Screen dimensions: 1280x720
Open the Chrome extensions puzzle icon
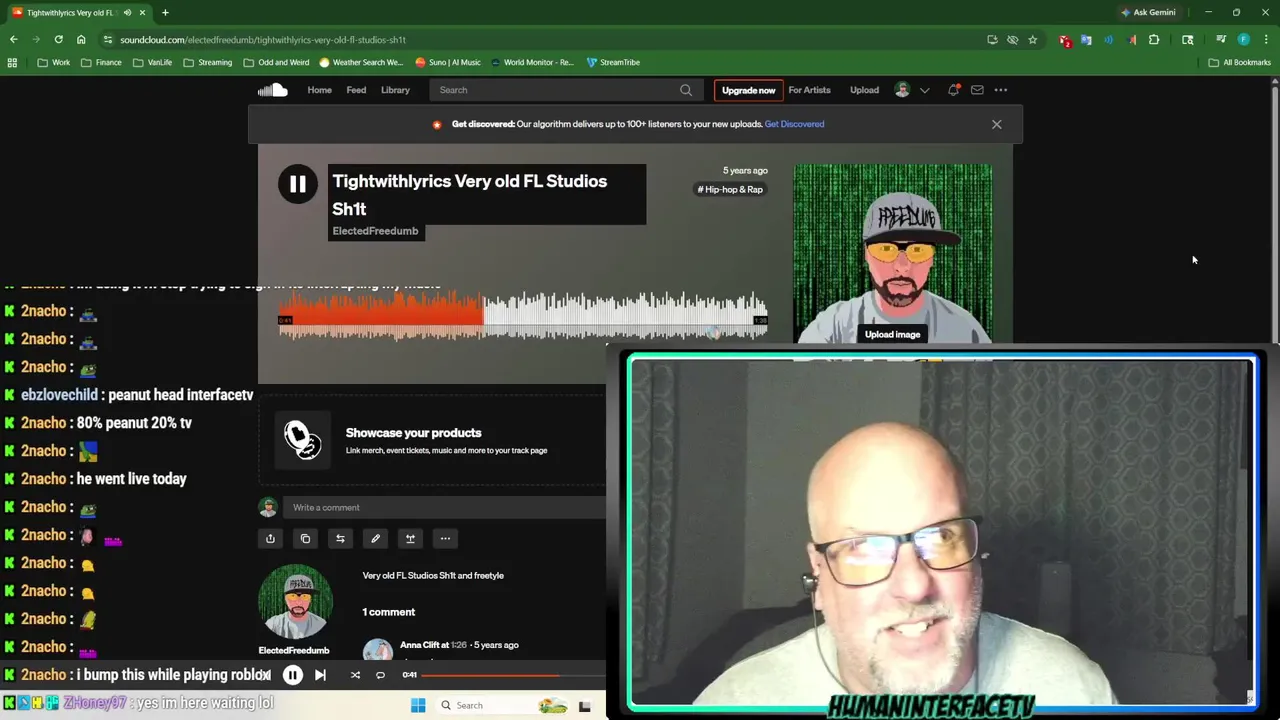pyautogui.click(x=1154, y=40)
